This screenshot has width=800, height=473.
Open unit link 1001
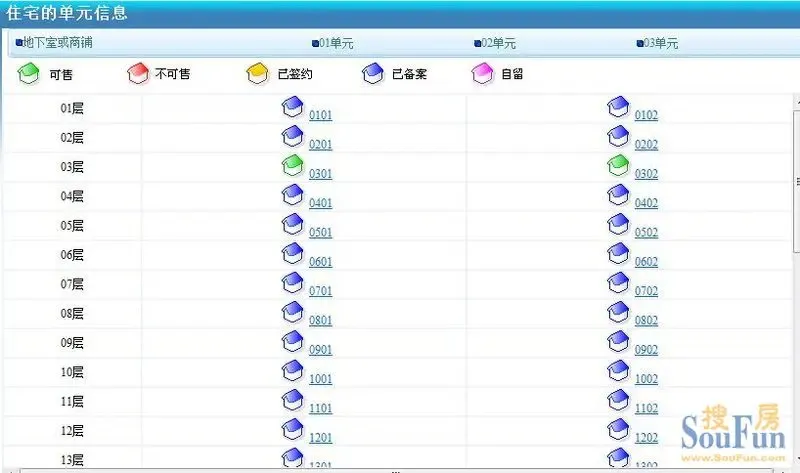tap(320, 379)
